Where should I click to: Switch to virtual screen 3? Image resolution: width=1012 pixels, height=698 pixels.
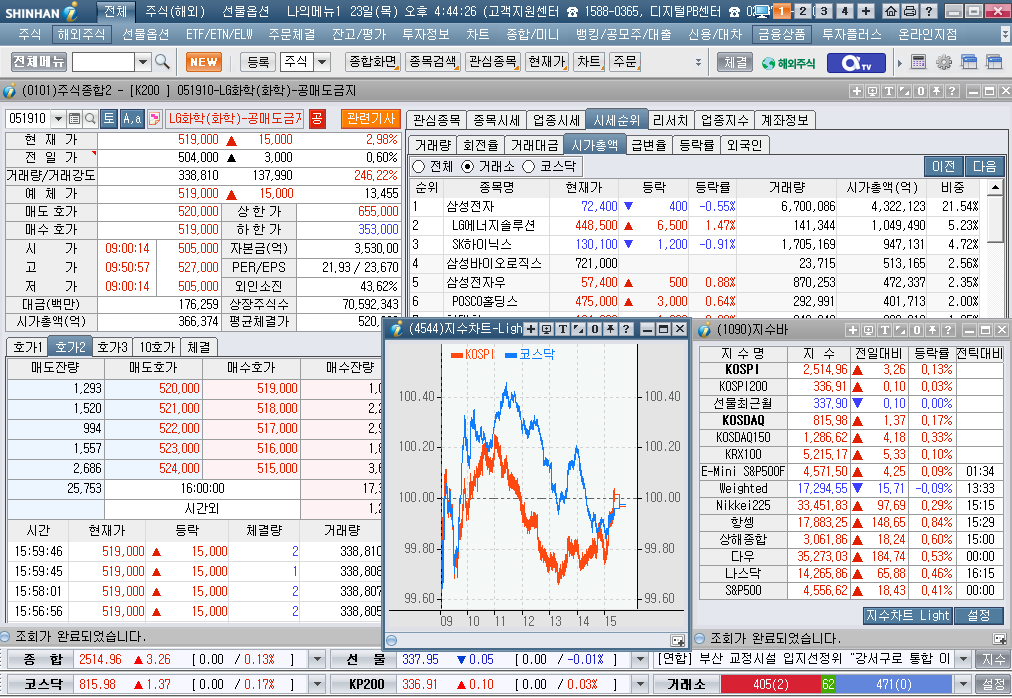[x=824, y=11]
